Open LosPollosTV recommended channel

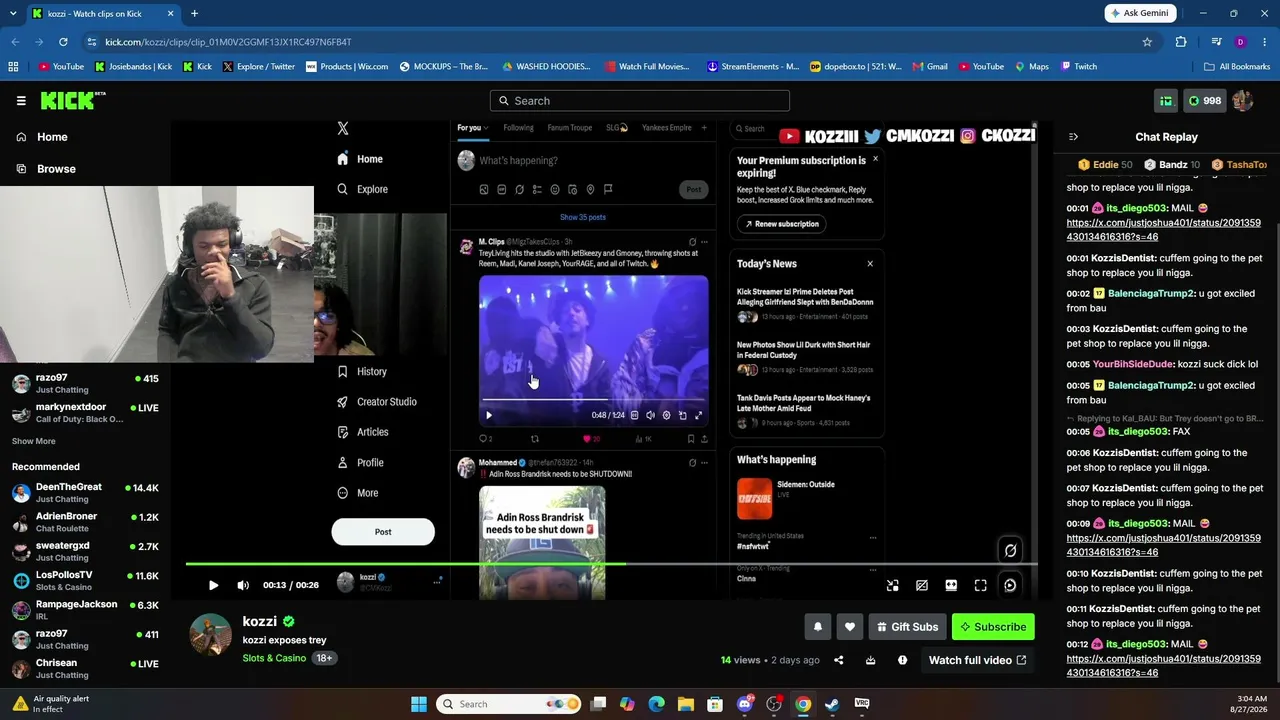click(85, 581)
